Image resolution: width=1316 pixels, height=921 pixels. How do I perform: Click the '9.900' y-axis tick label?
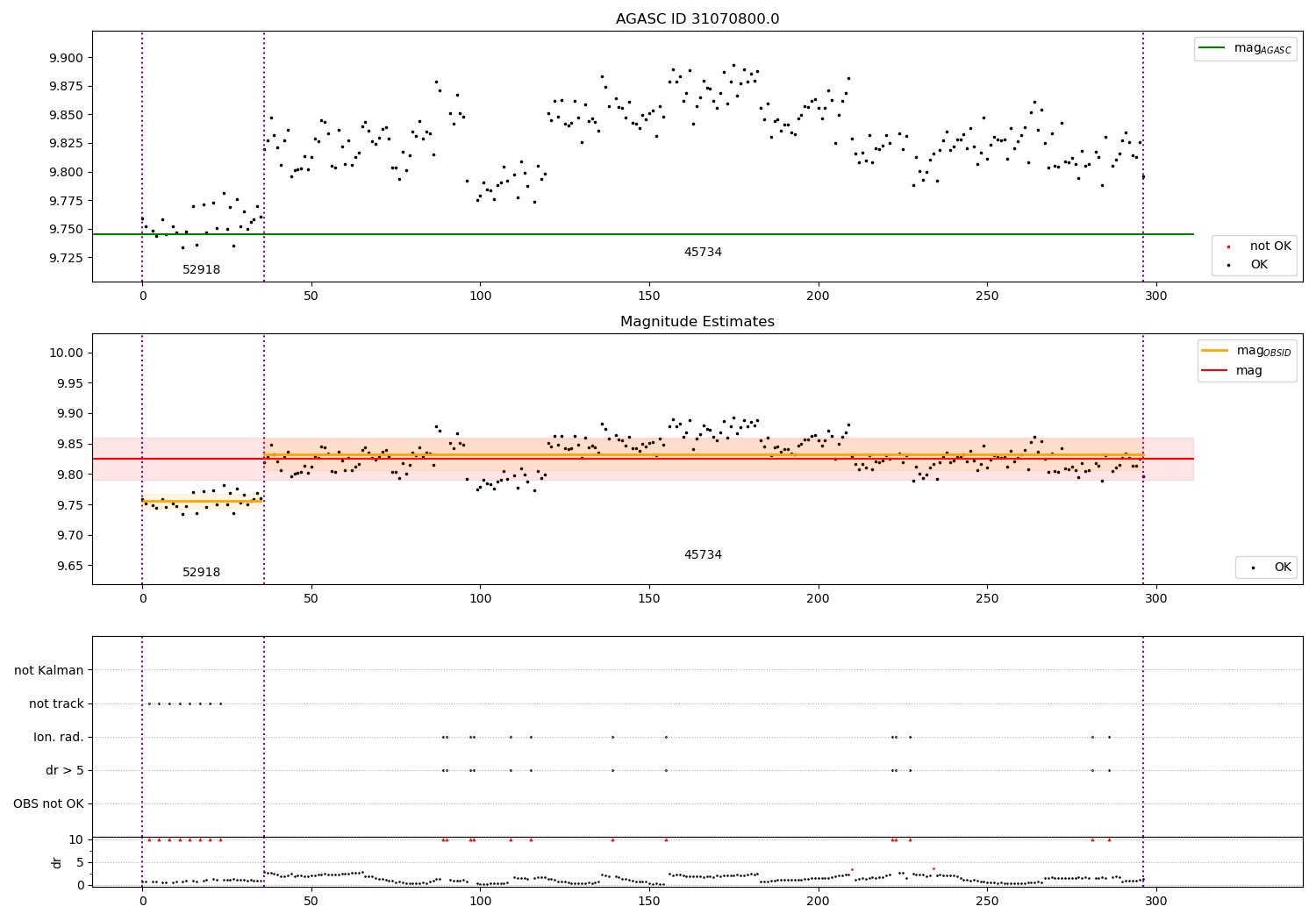coord(66,58)
